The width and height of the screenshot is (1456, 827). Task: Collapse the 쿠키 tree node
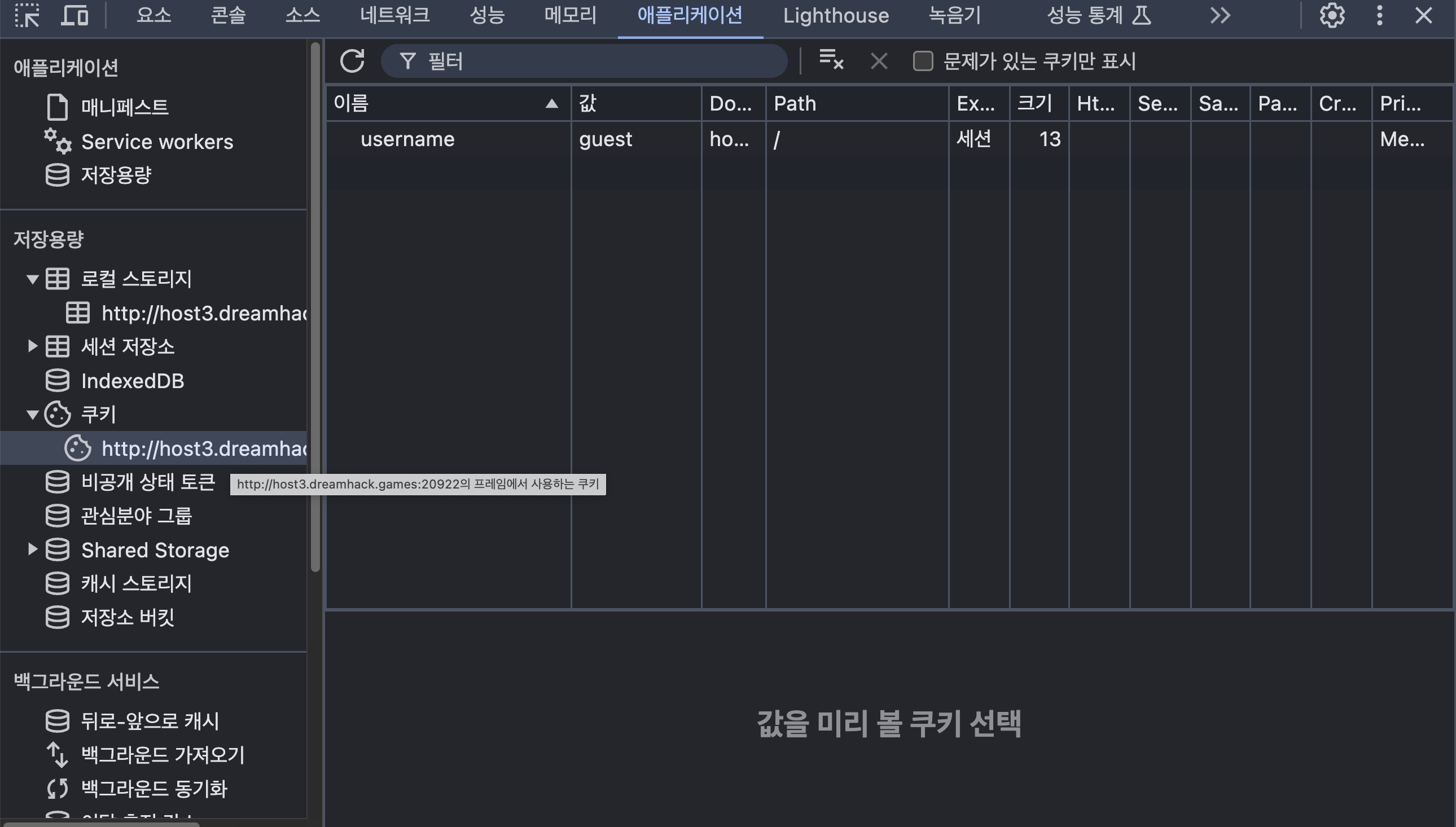pos(32,414)
